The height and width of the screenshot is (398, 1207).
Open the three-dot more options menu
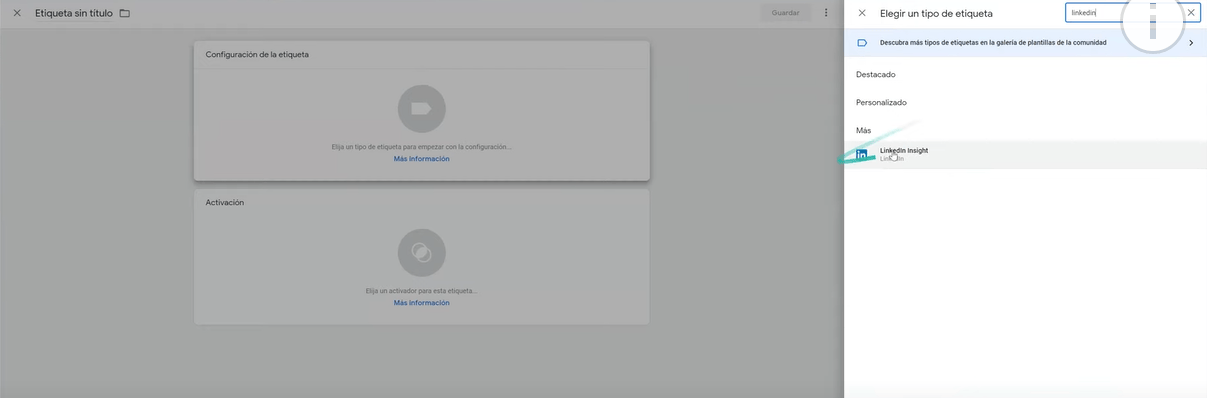pos(826,13)
